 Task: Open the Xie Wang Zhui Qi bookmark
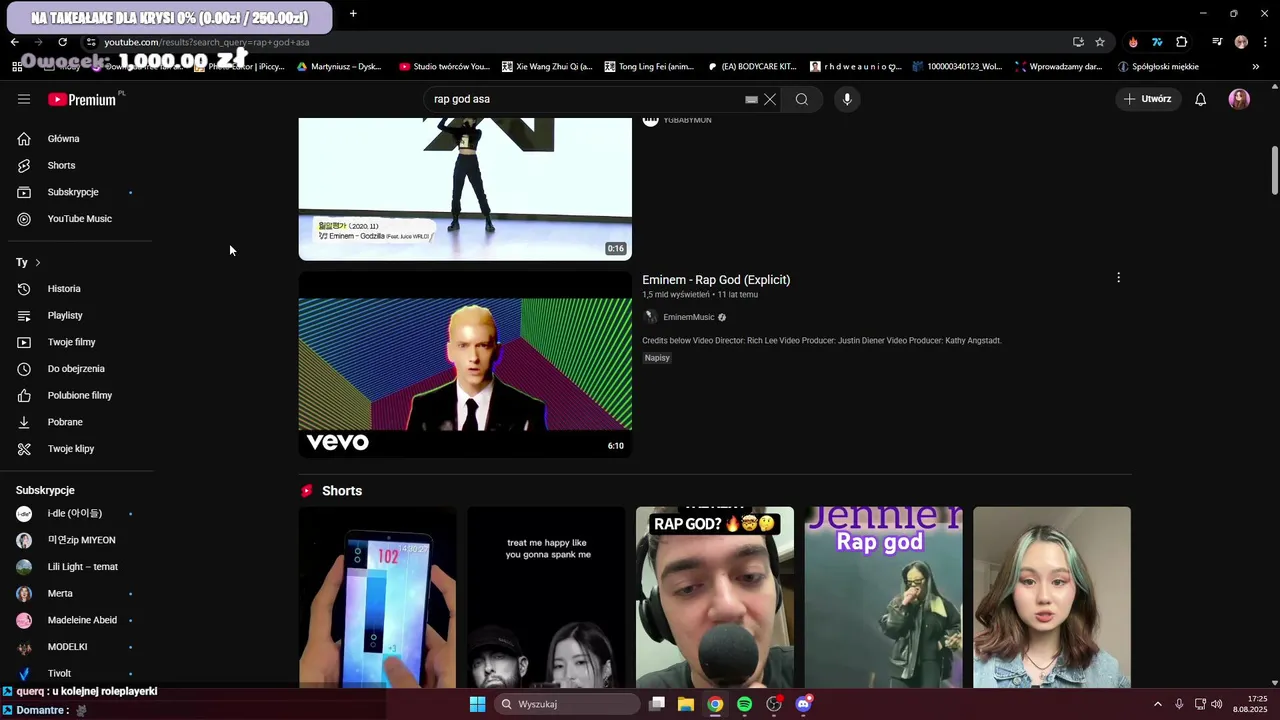coord(547,67)
